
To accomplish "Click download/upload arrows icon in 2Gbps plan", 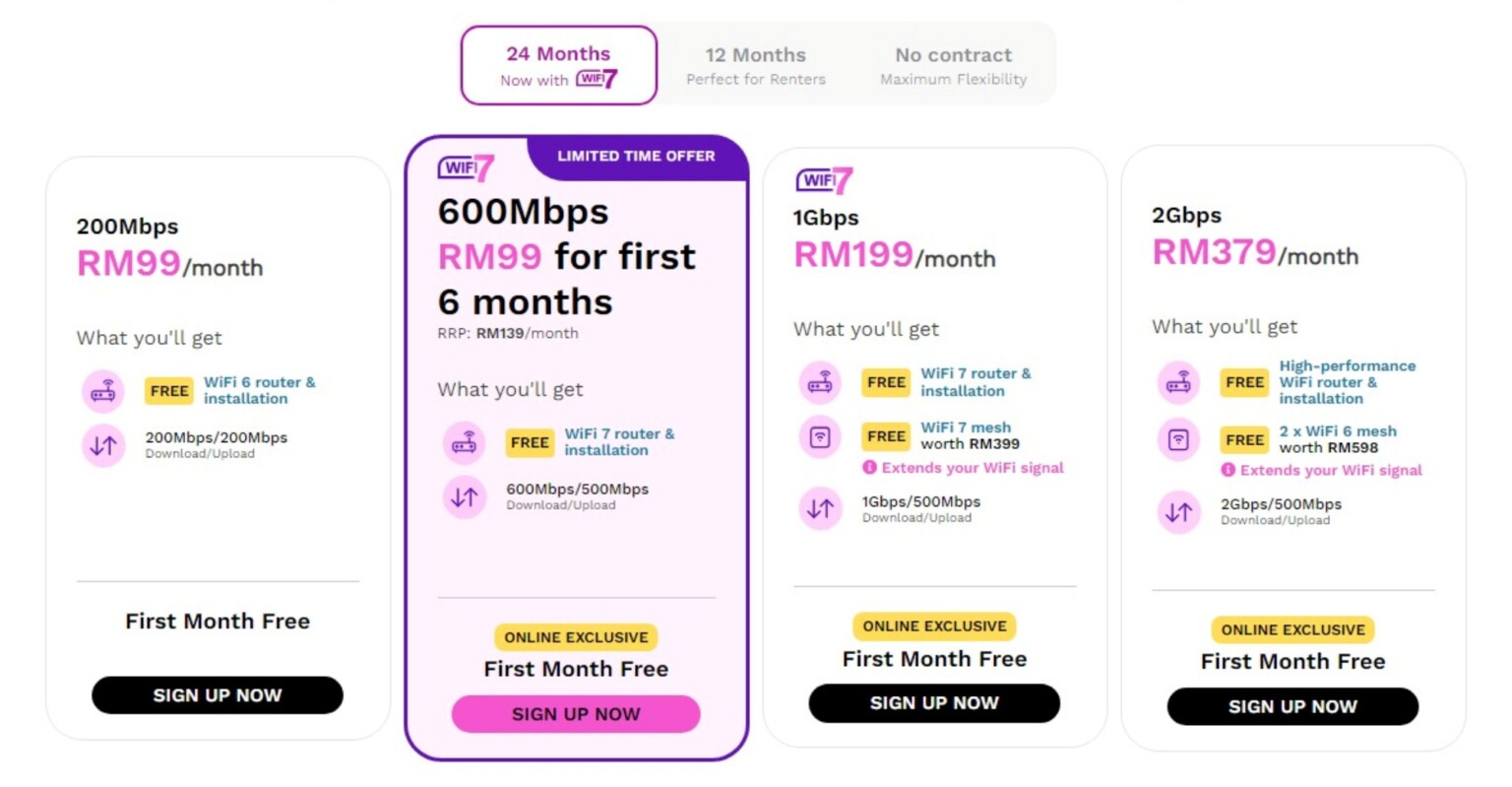I will tap(1178, 512).
